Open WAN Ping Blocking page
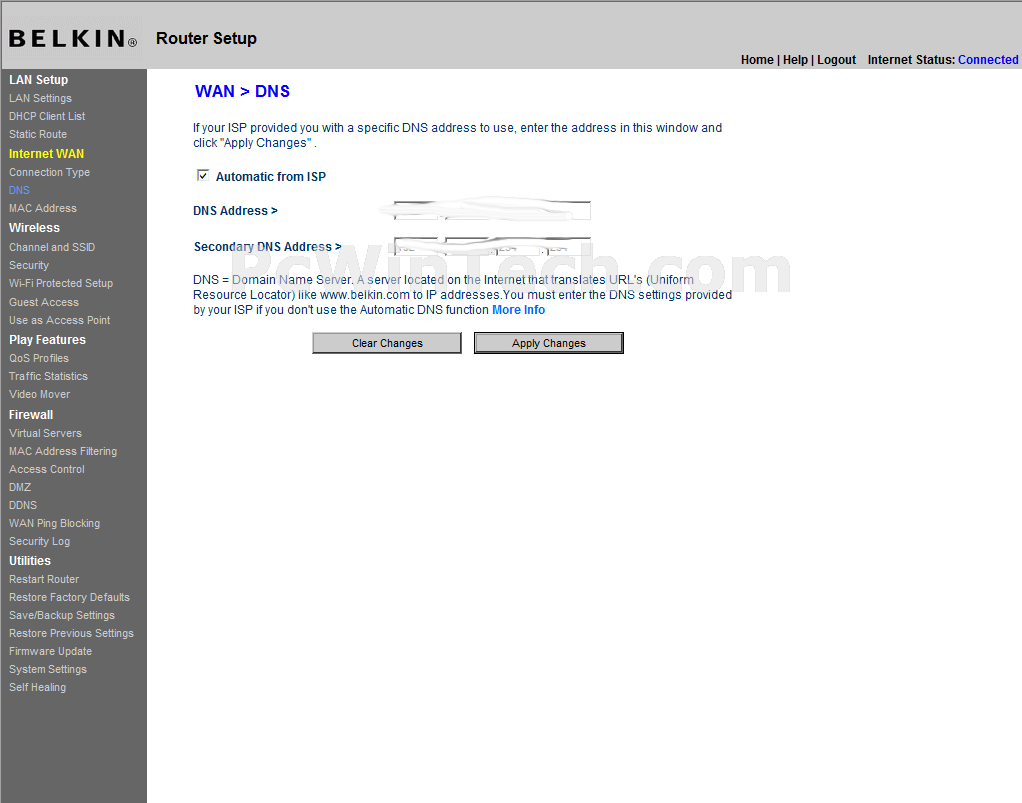The image size is (1022, 803). [x=55, y=523]
